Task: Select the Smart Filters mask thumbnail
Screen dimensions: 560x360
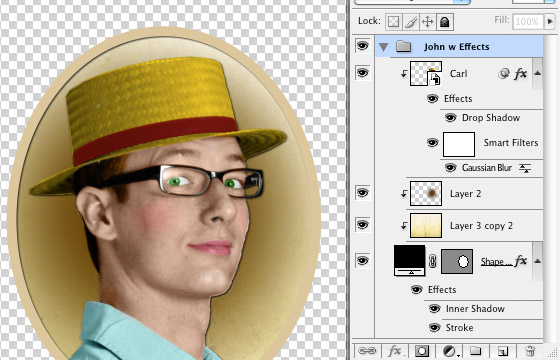Action: tap(459, 144)
